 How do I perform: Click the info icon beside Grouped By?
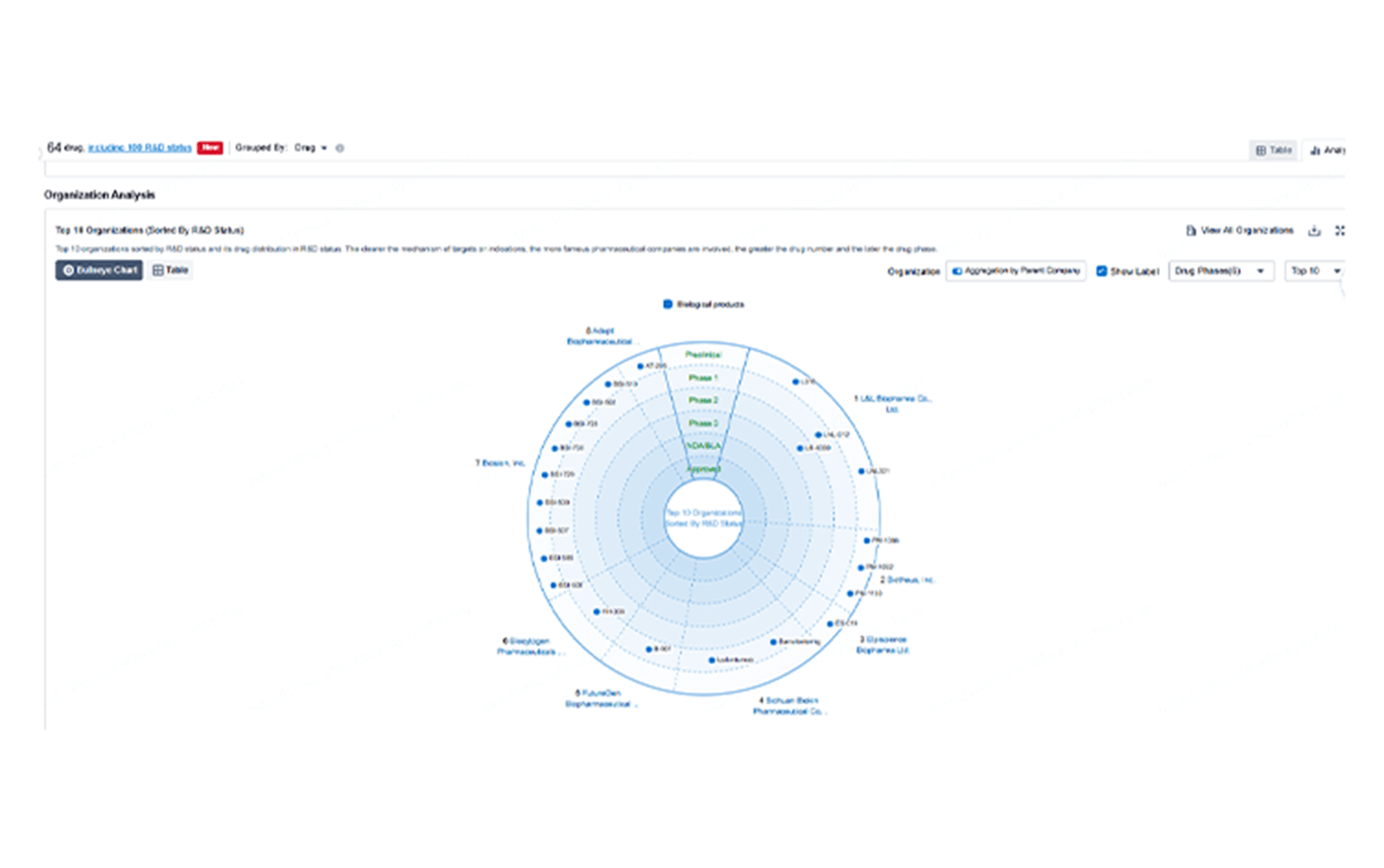click(340, 148)
